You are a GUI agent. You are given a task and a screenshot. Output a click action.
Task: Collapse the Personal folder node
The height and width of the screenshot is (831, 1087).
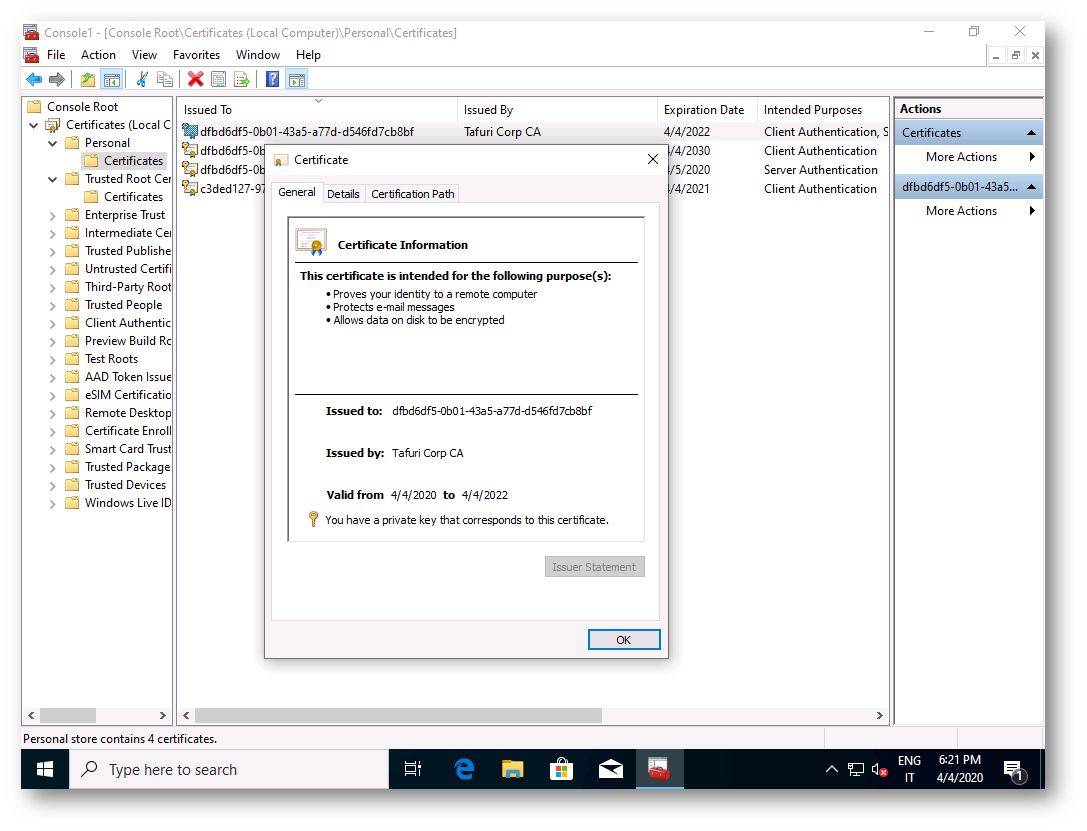pyautogui.click(x=53, y=143)
